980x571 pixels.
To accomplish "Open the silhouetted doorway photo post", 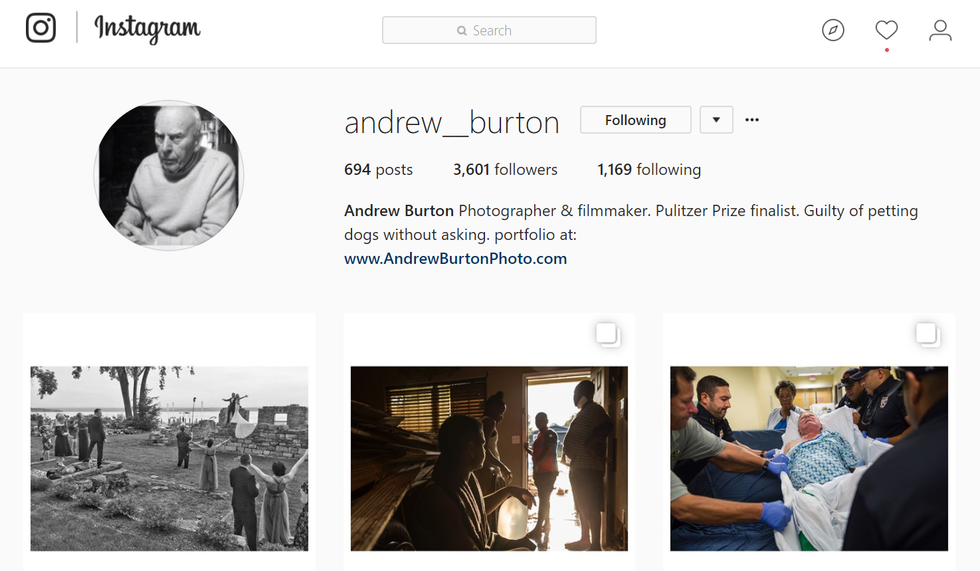I will (x=489, y=459).
